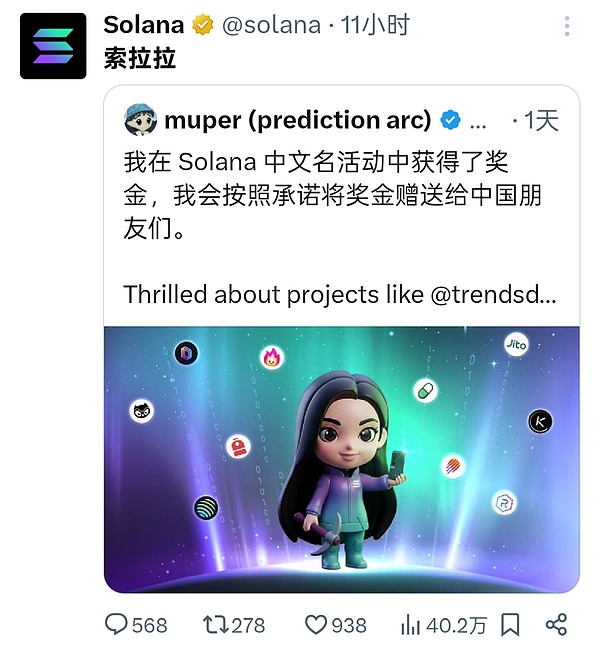Open the @solana handle link

pyautogui.click(x=271, y=25)
